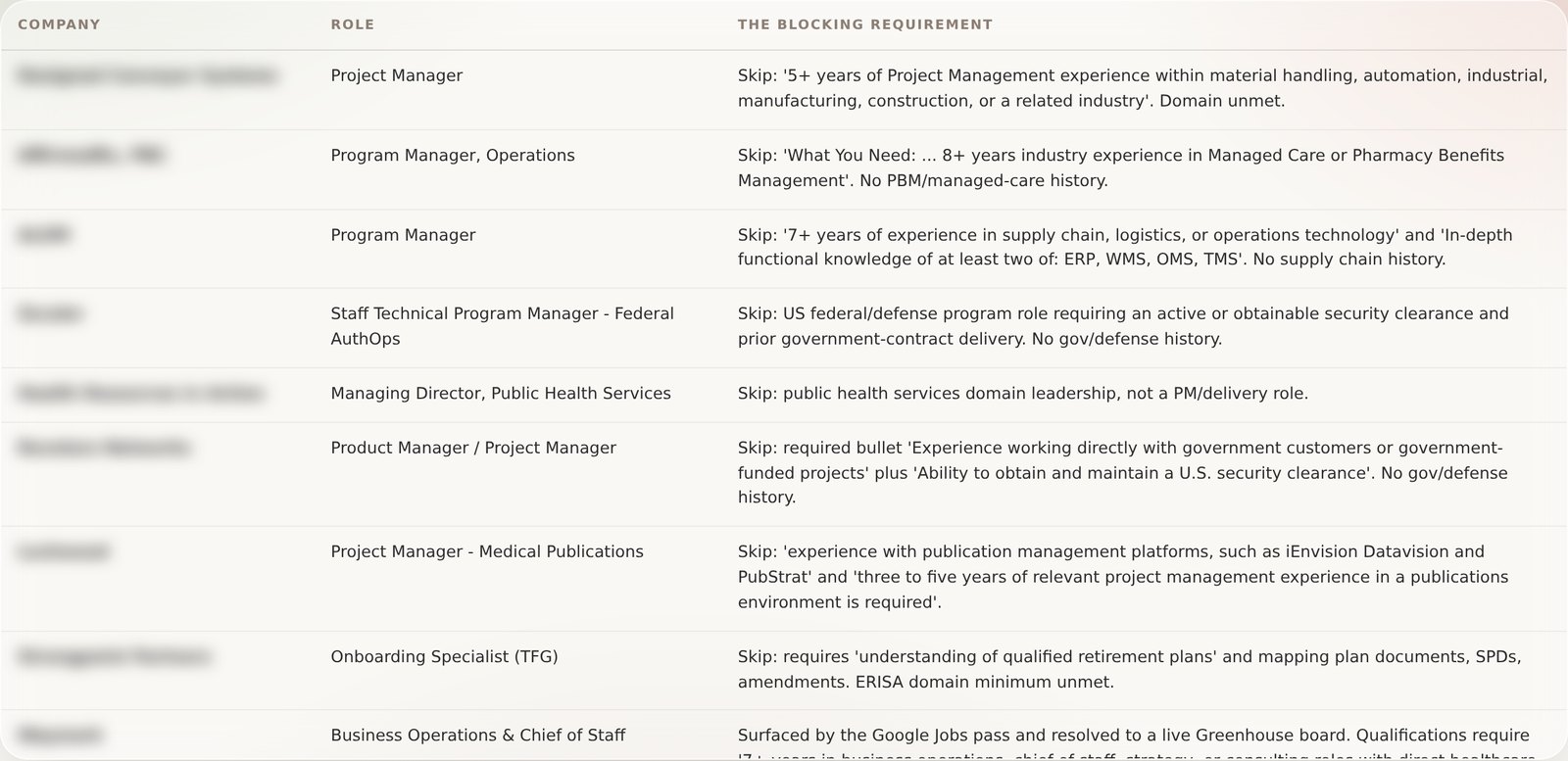The image size is (1568, 761).
Task: Click the material handling experience requirement text
Action: (1143, 88)
